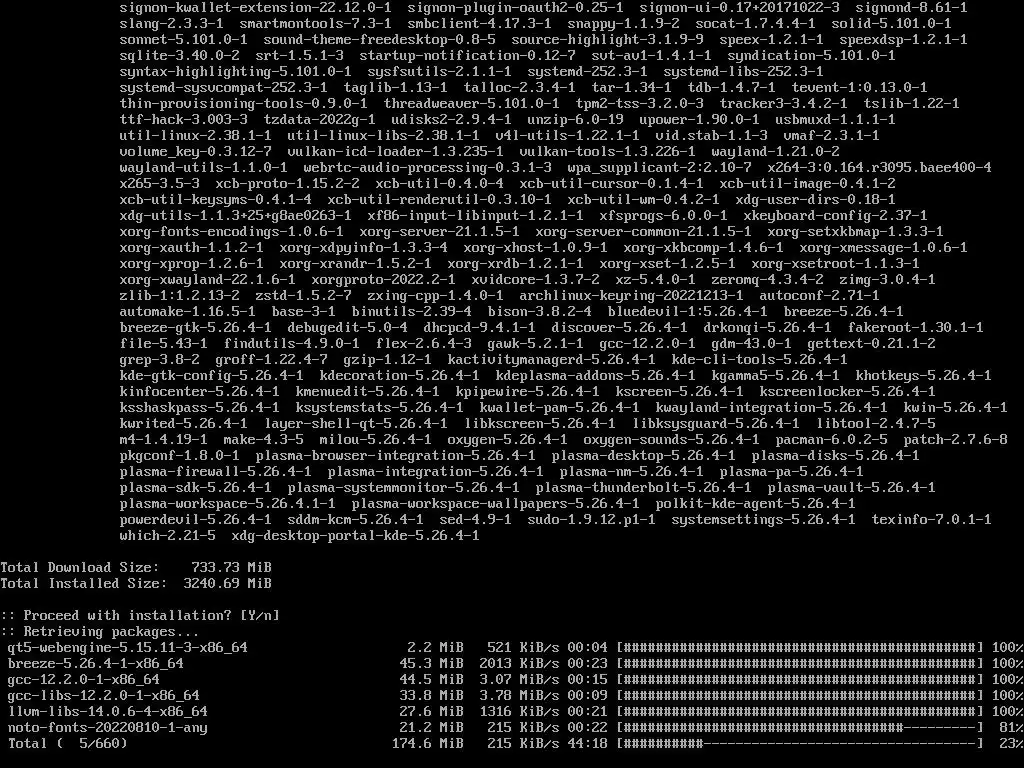Viewport: 1024px width, 768px height.
Task: Click the noto-fonts-20220810-1-any entry
Action: click(108, 728)
